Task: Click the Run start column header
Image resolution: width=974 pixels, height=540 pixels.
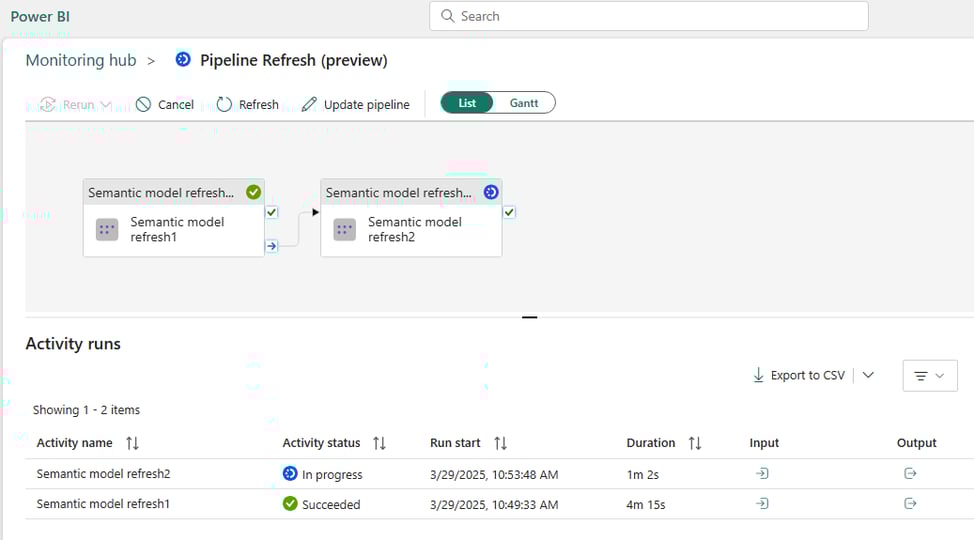Action: (x=455, y=443)
